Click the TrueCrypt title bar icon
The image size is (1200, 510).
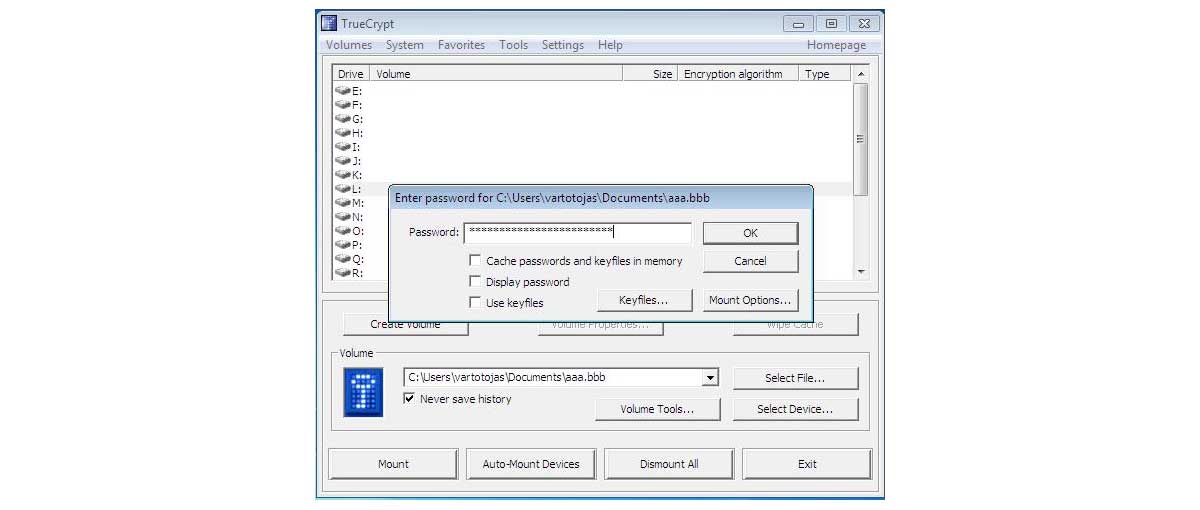[x=328, y=23]
